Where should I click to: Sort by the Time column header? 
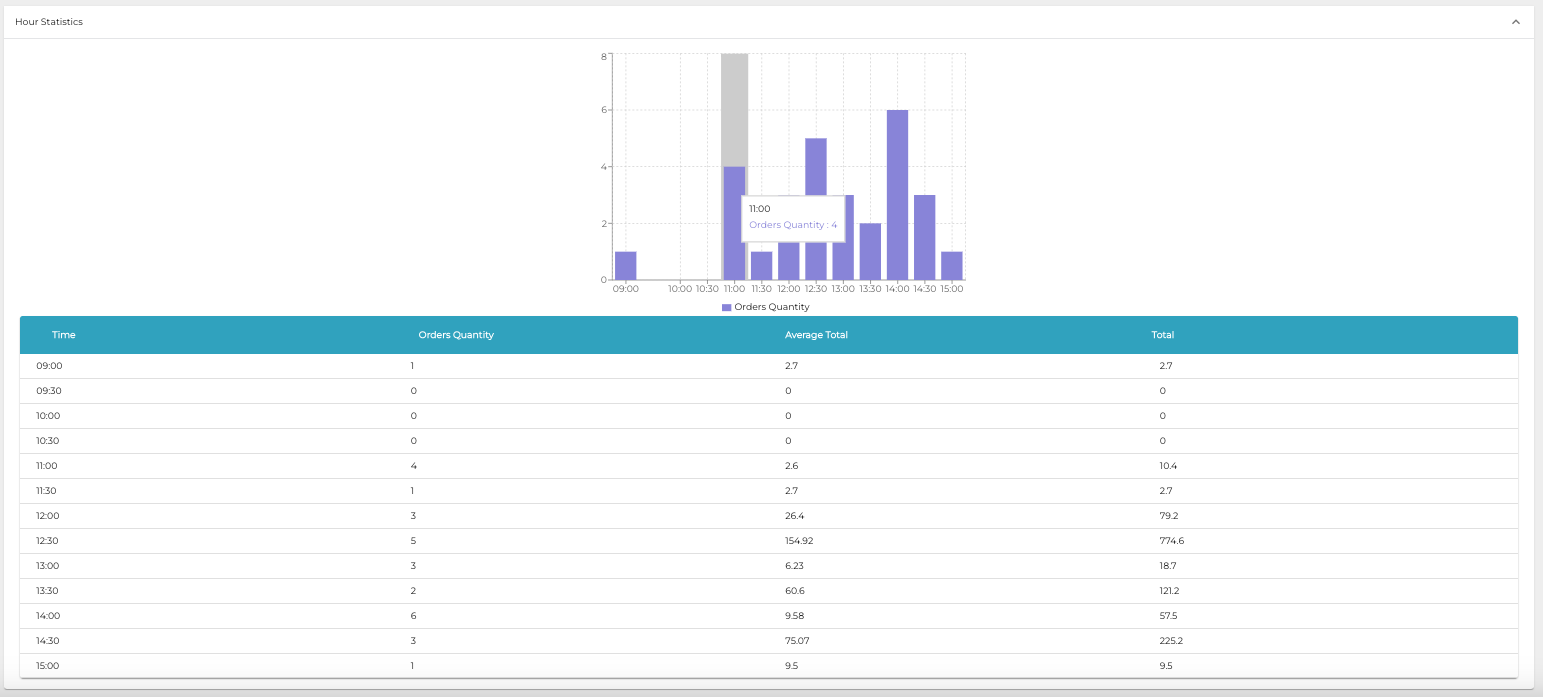pyautogui.click(x=63, y=335)
